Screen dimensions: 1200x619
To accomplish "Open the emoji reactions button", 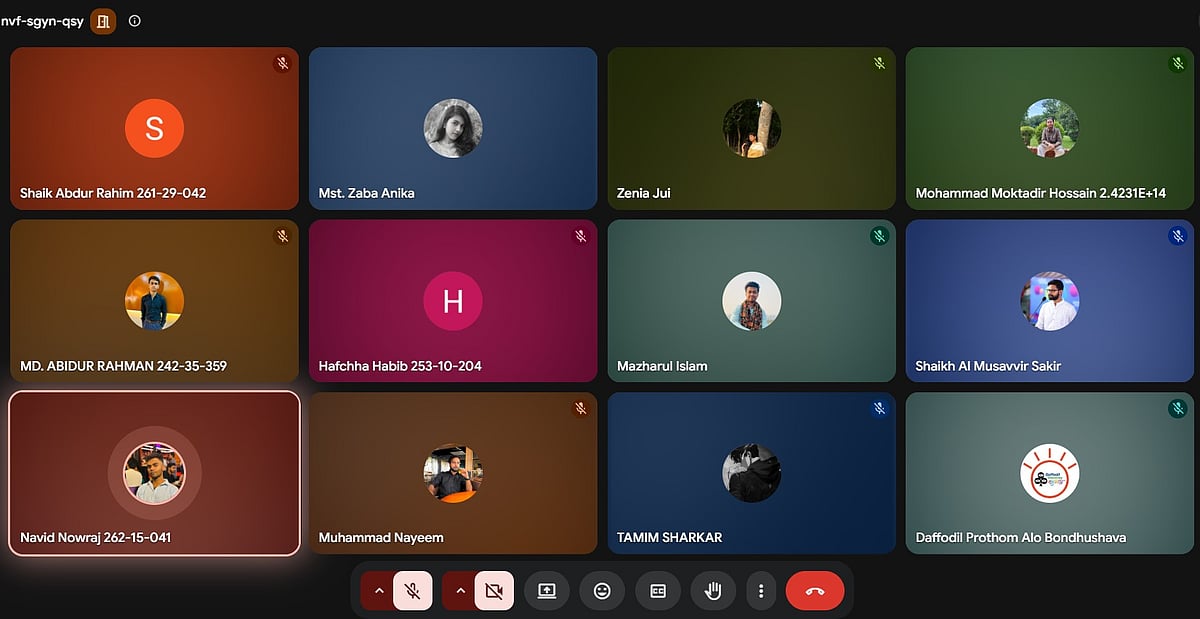I will 602,590.
